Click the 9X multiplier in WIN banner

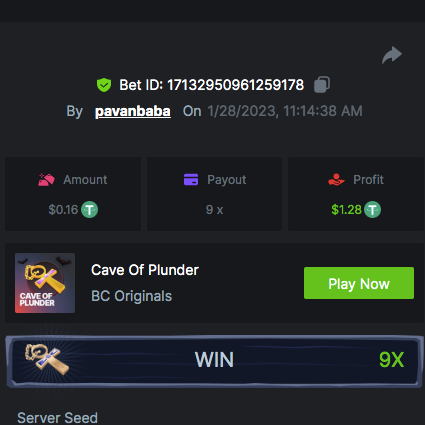point(392,360)
